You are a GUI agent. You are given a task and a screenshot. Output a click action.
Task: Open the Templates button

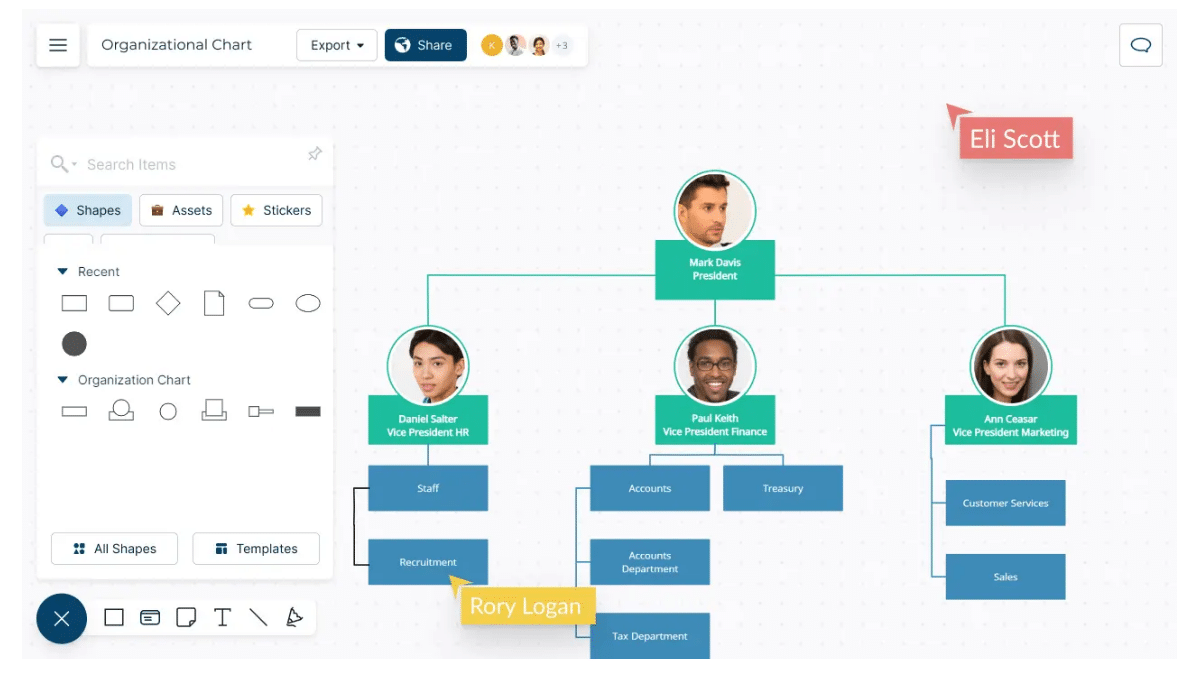(256, 549)
